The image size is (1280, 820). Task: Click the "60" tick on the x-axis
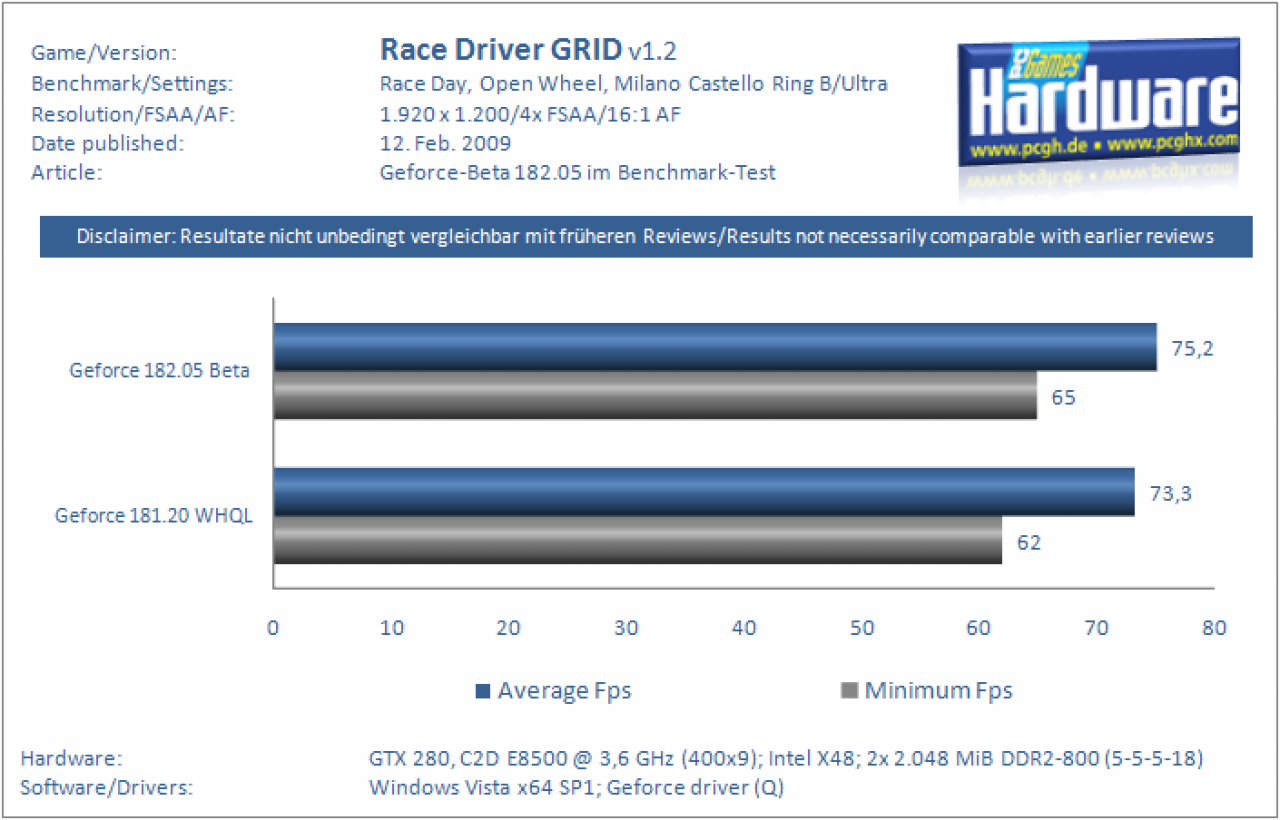(979, 628)
